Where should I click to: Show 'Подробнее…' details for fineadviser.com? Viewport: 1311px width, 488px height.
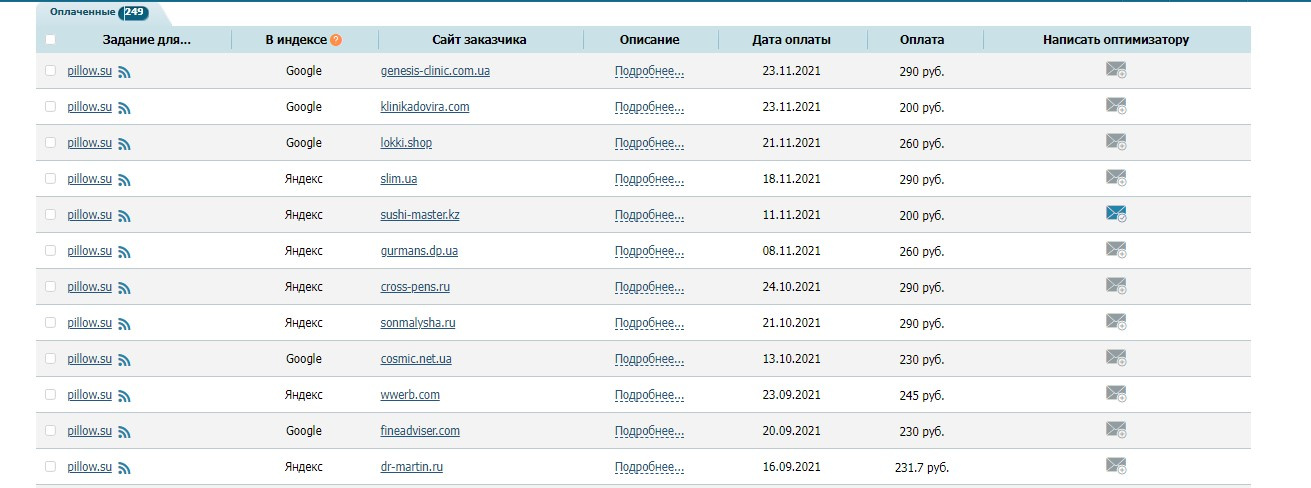tap(649, 432)
